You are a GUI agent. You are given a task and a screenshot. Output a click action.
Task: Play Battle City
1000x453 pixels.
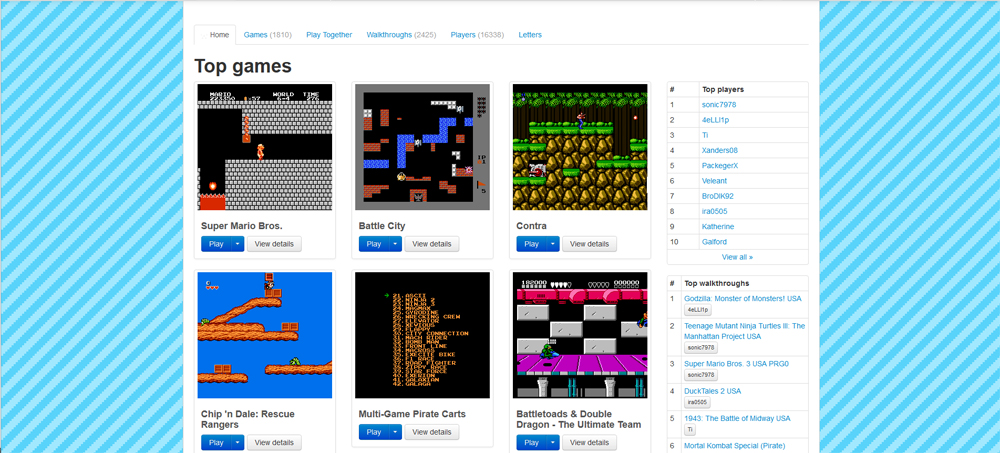[x=373, y=244]
